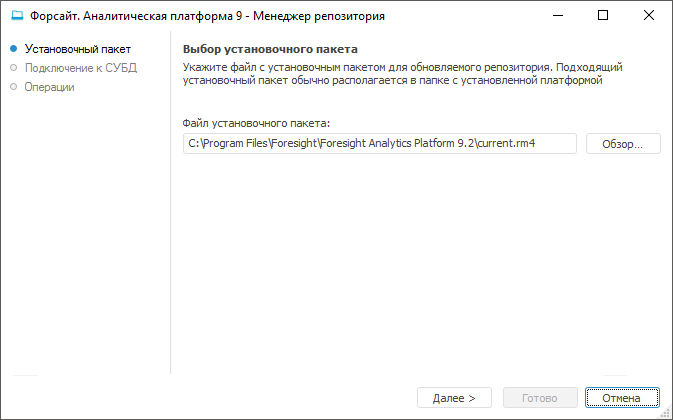Cancel the wizard with Отмена

622,397
